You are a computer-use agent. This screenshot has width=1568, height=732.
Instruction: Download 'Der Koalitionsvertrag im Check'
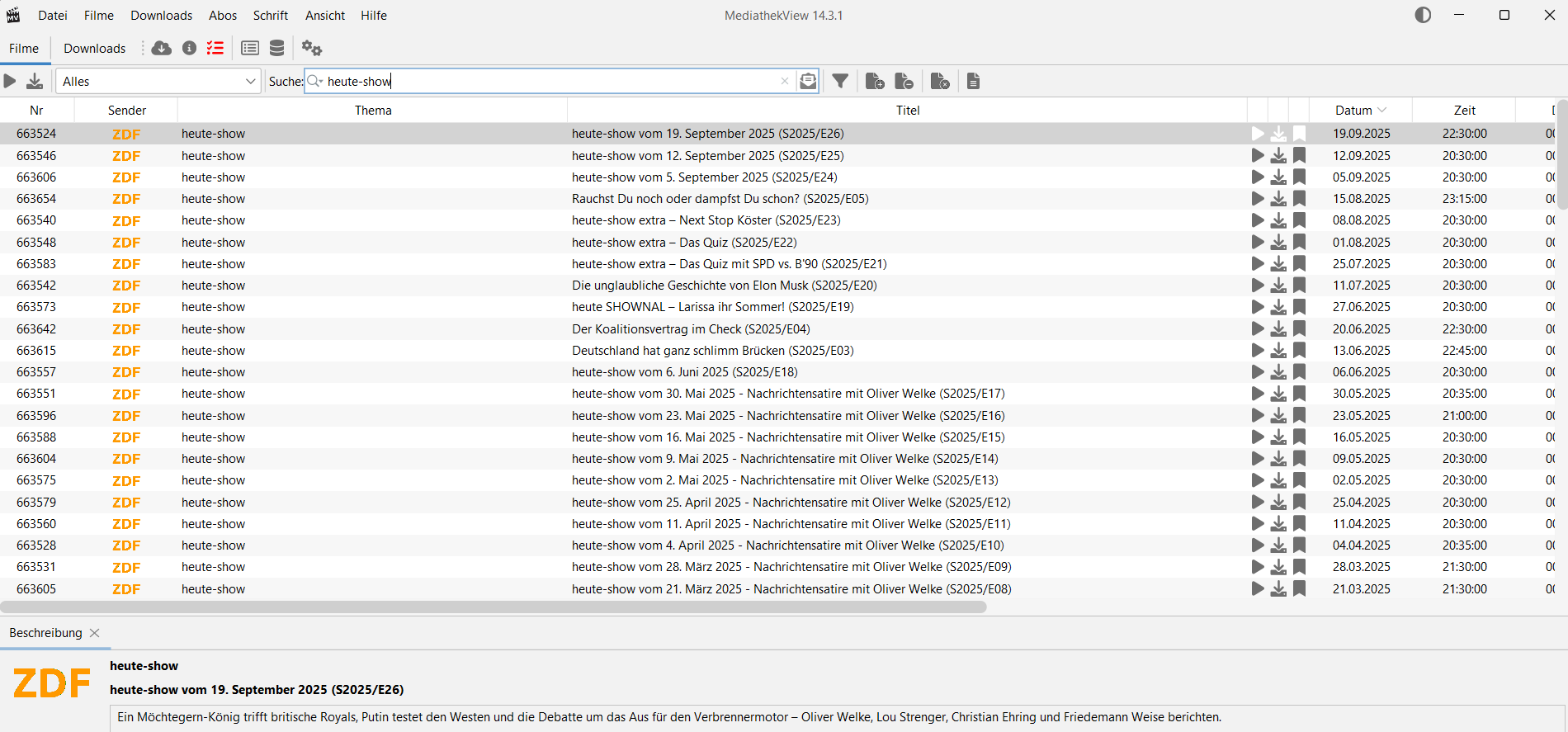click(1278, 328)
